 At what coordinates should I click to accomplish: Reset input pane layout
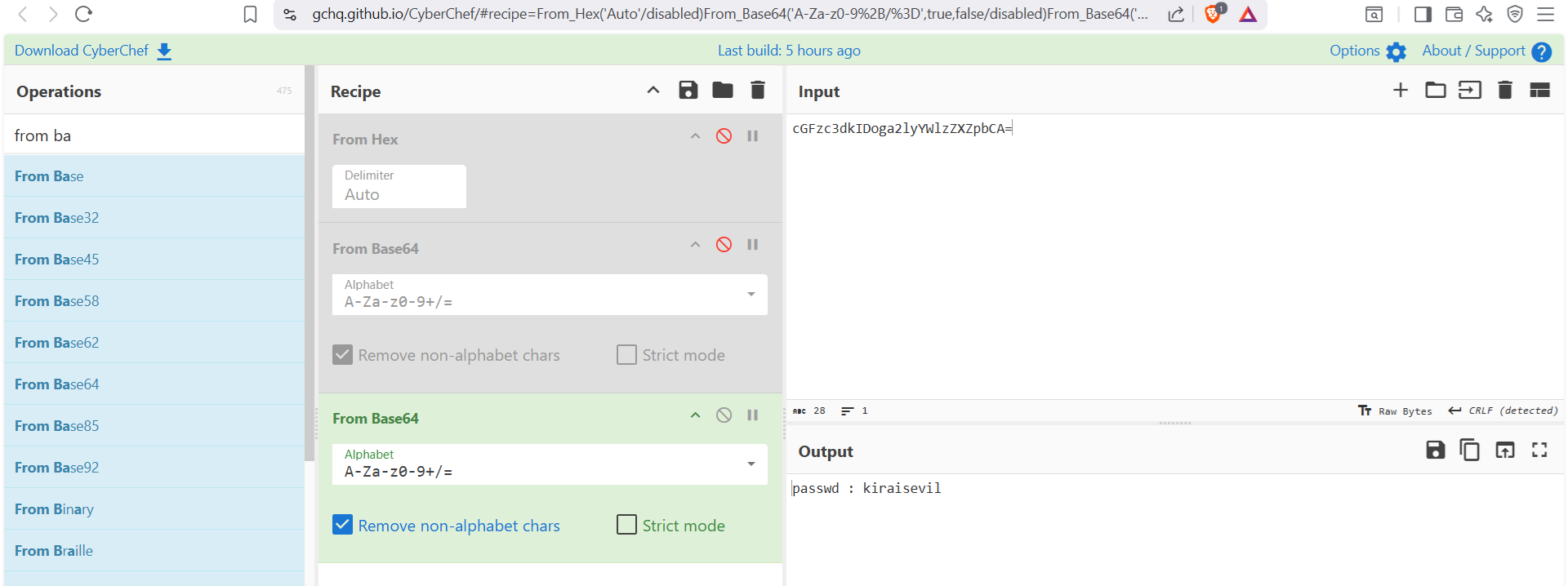point(1539,91)
